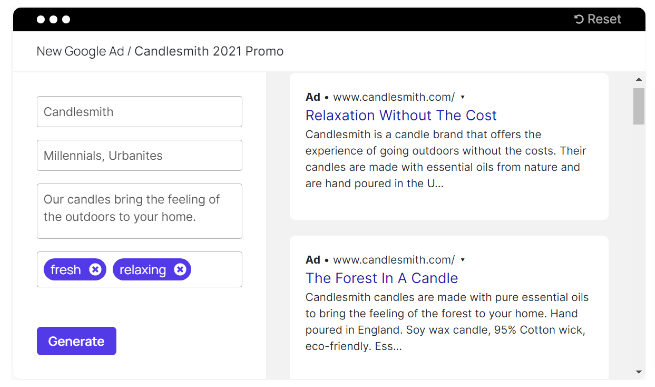Image resolution: width=655 pixels, height=387 pixels.
Task: Open 'The Forest In A Candle' ad link
Action: click(x=381, y=278)
